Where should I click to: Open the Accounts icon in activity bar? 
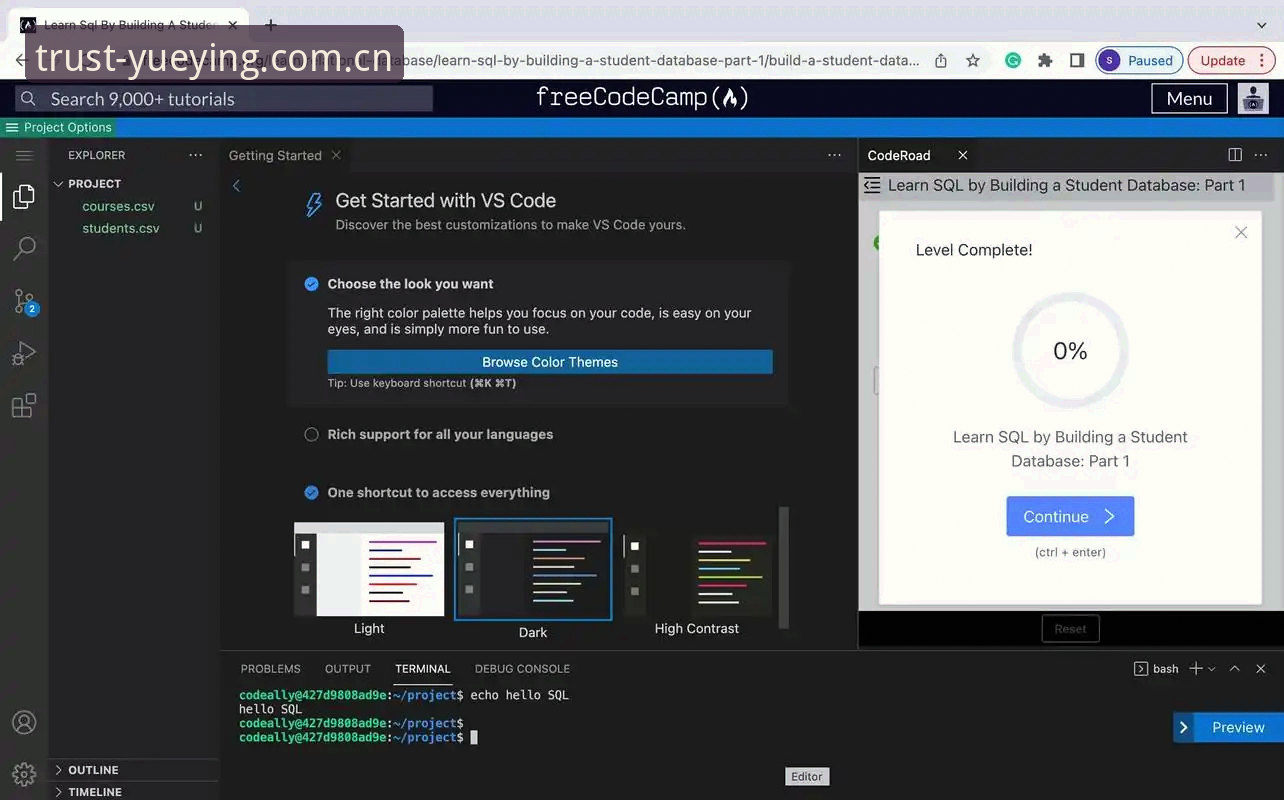point(24,722)
